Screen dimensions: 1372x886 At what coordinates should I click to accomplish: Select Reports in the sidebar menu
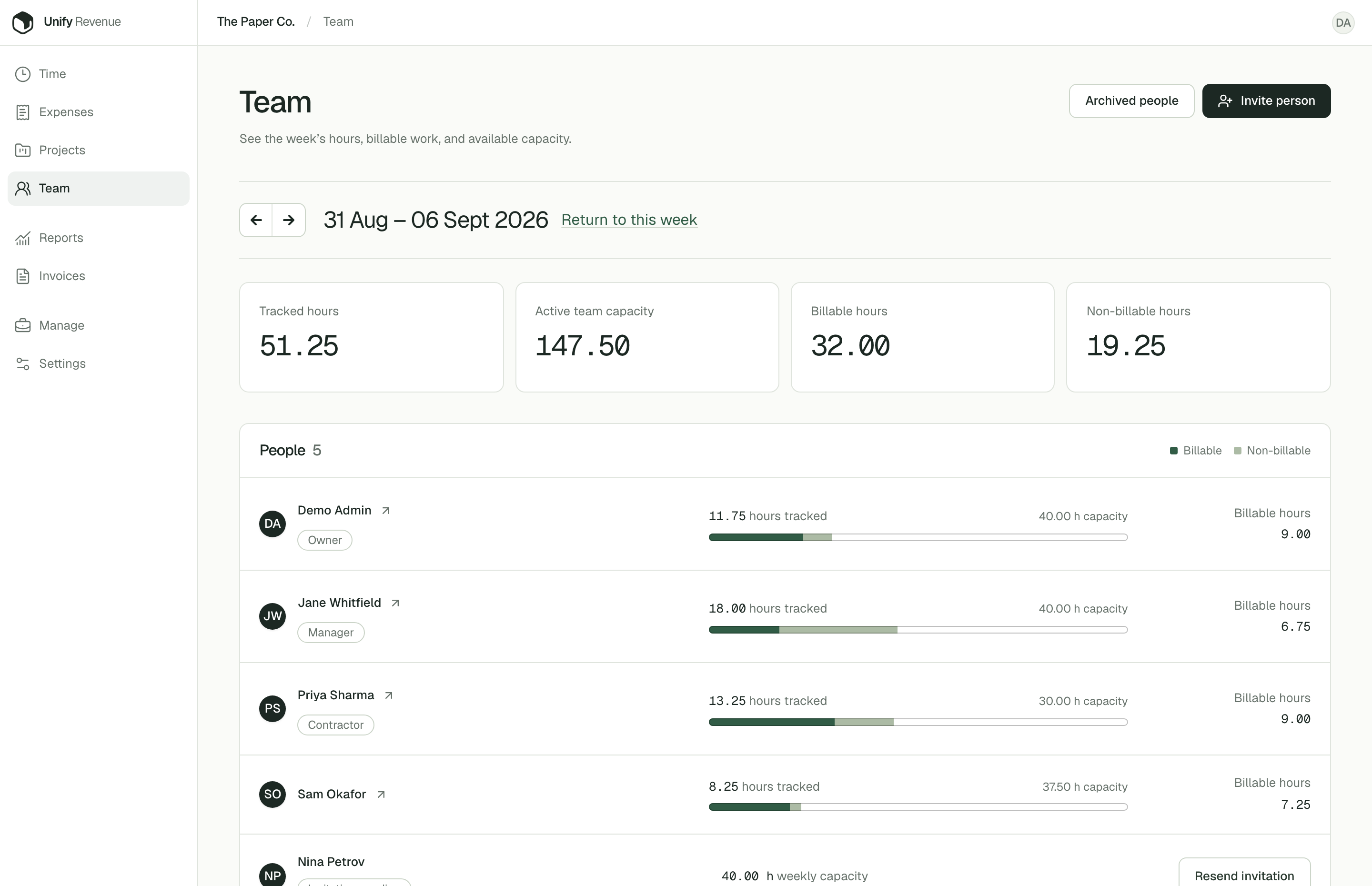point(98,238)
